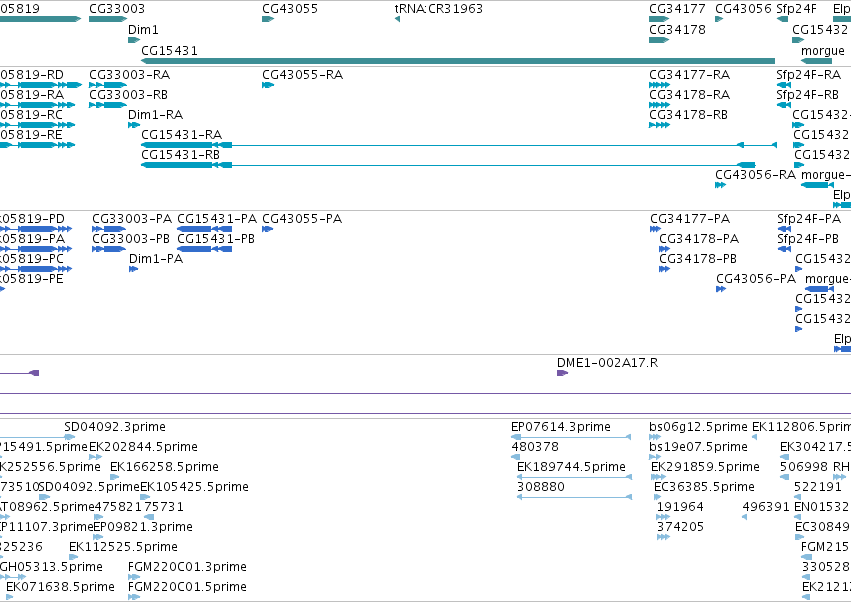Click transcript CG43055-RA

pos(302,74)
